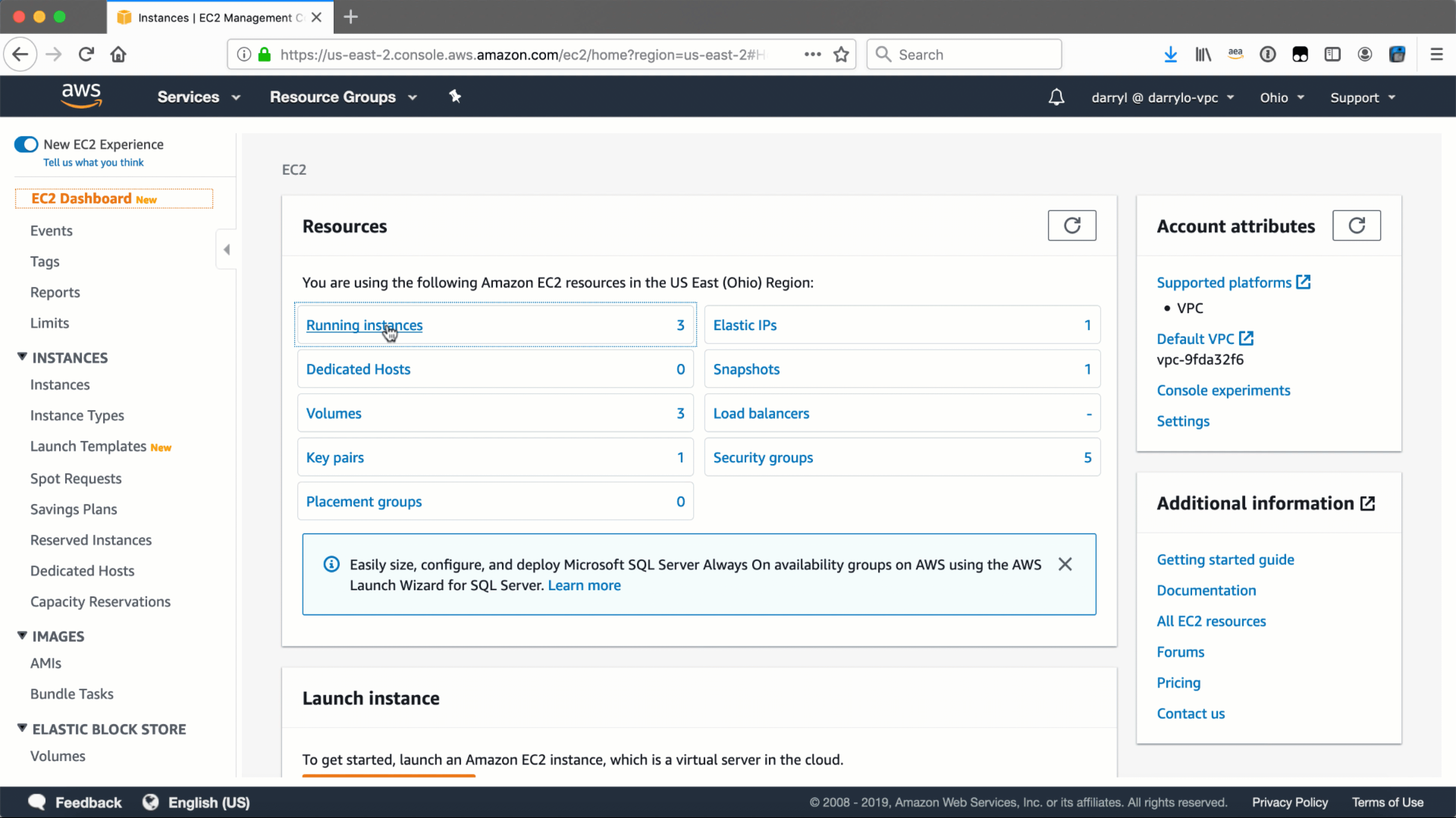This screenshot has height=818, width=1456.
Task: Click the globe language icon in footer
Action: coord(151,802)
